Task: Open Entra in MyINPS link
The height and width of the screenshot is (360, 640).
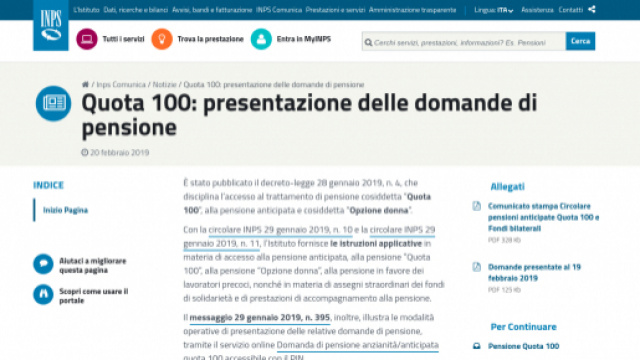Action: (304, 39)
